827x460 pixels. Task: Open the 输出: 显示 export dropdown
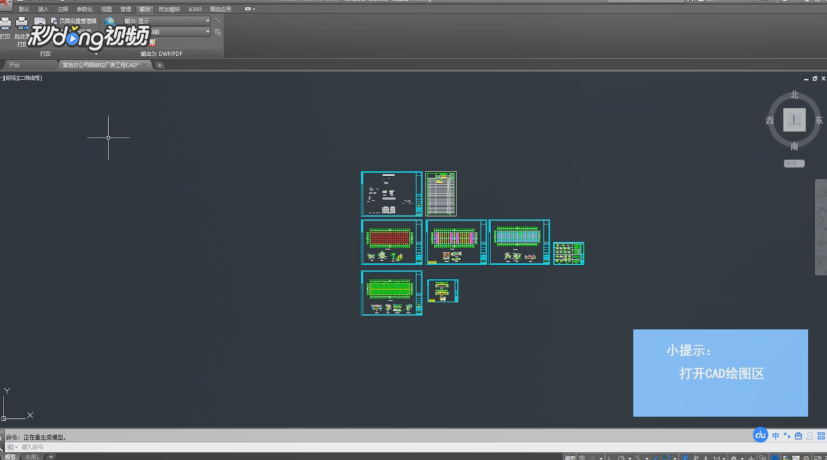point(167,21)
